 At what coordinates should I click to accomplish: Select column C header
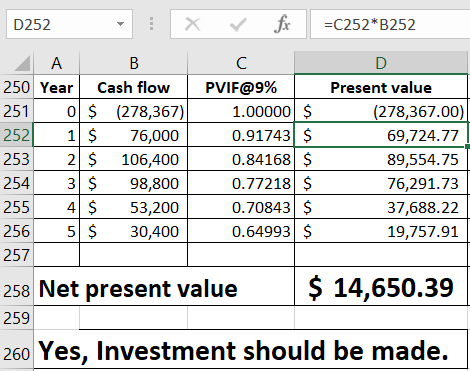[241, 63]
